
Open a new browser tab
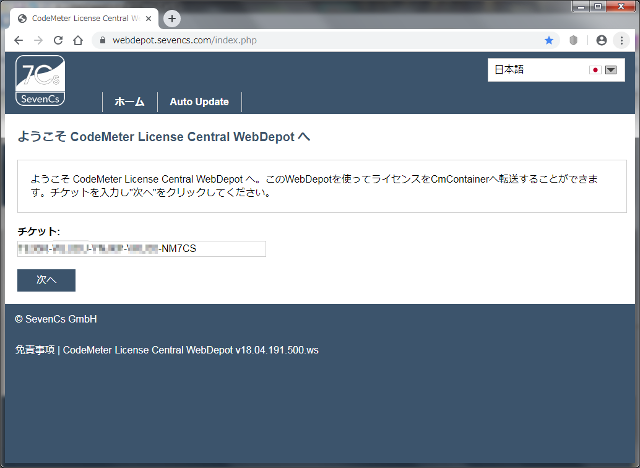tap(172, 18)
